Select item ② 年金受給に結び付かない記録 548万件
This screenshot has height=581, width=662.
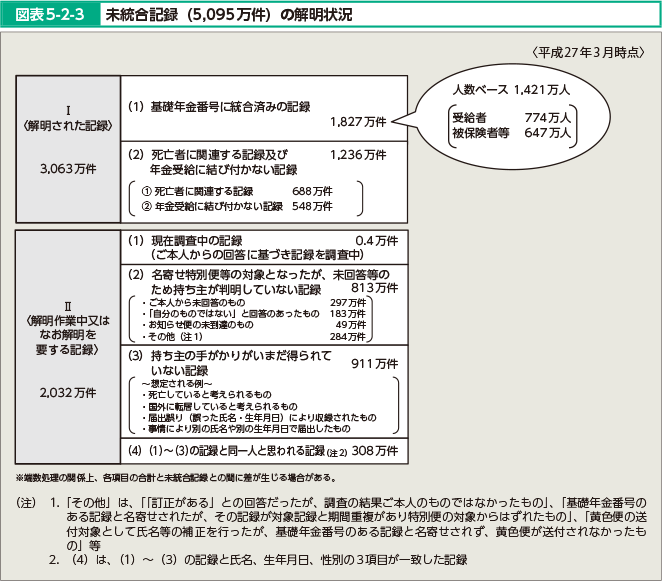coord(238,206)
